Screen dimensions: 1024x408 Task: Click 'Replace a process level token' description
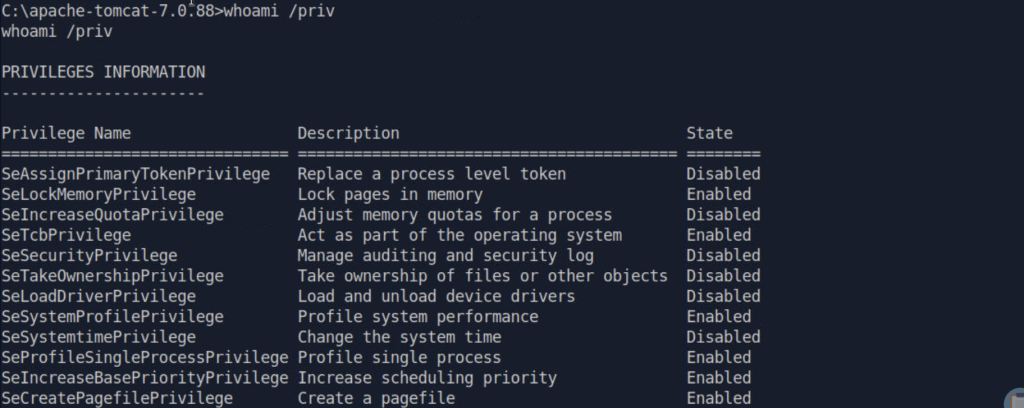click(432, 174)
